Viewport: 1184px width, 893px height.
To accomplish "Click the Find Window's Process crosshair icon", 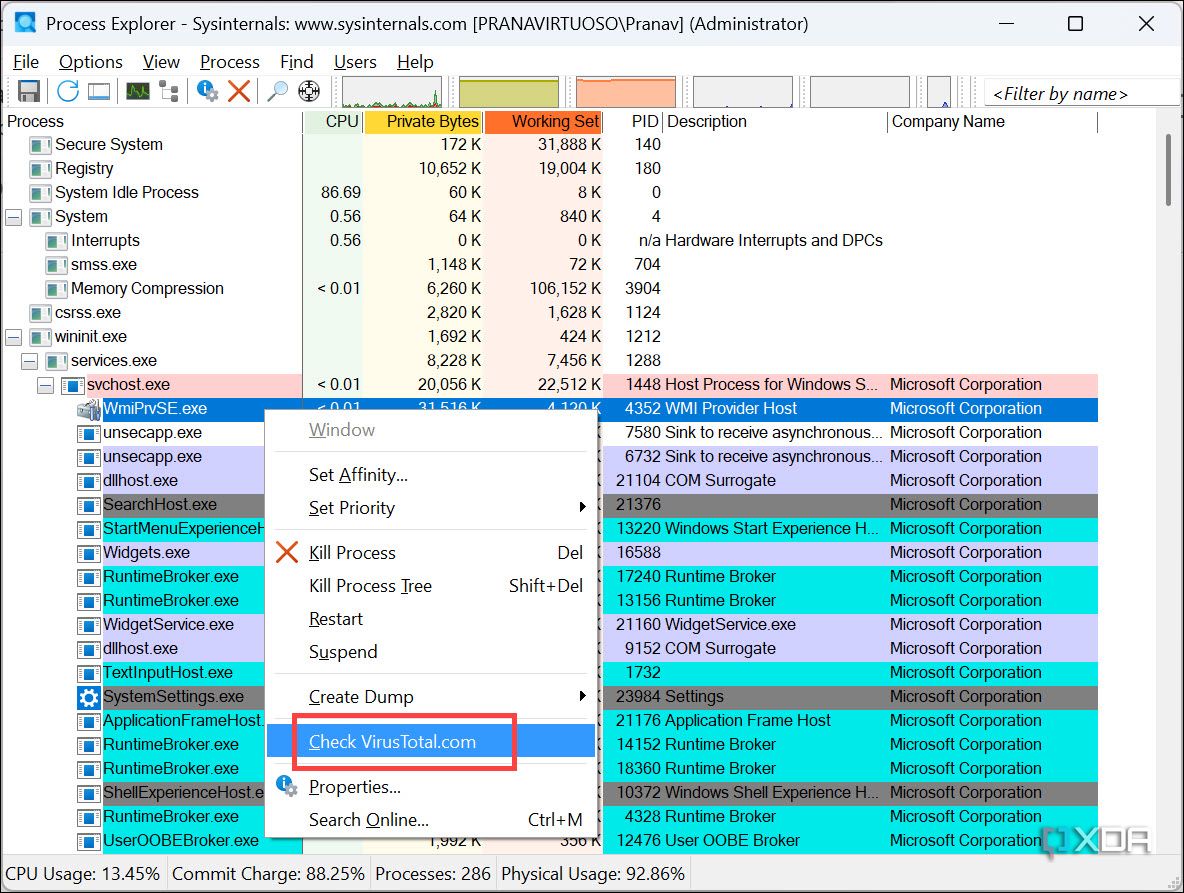I will [309, 91].
